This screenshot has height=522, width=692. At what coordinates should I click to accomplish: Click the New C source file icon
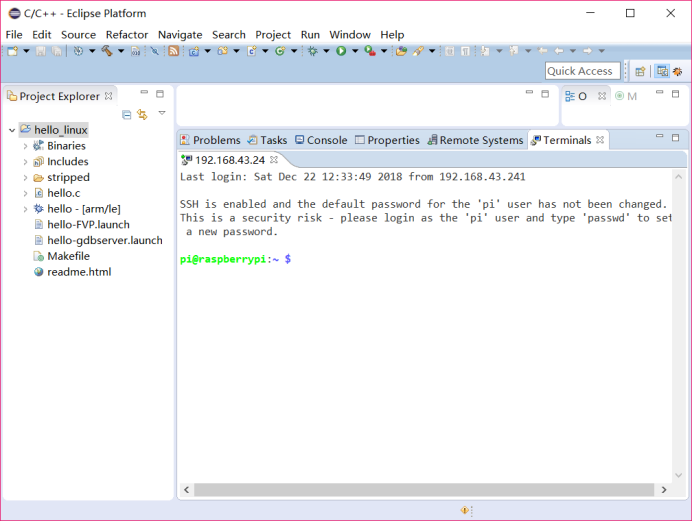tap(252, 51)
